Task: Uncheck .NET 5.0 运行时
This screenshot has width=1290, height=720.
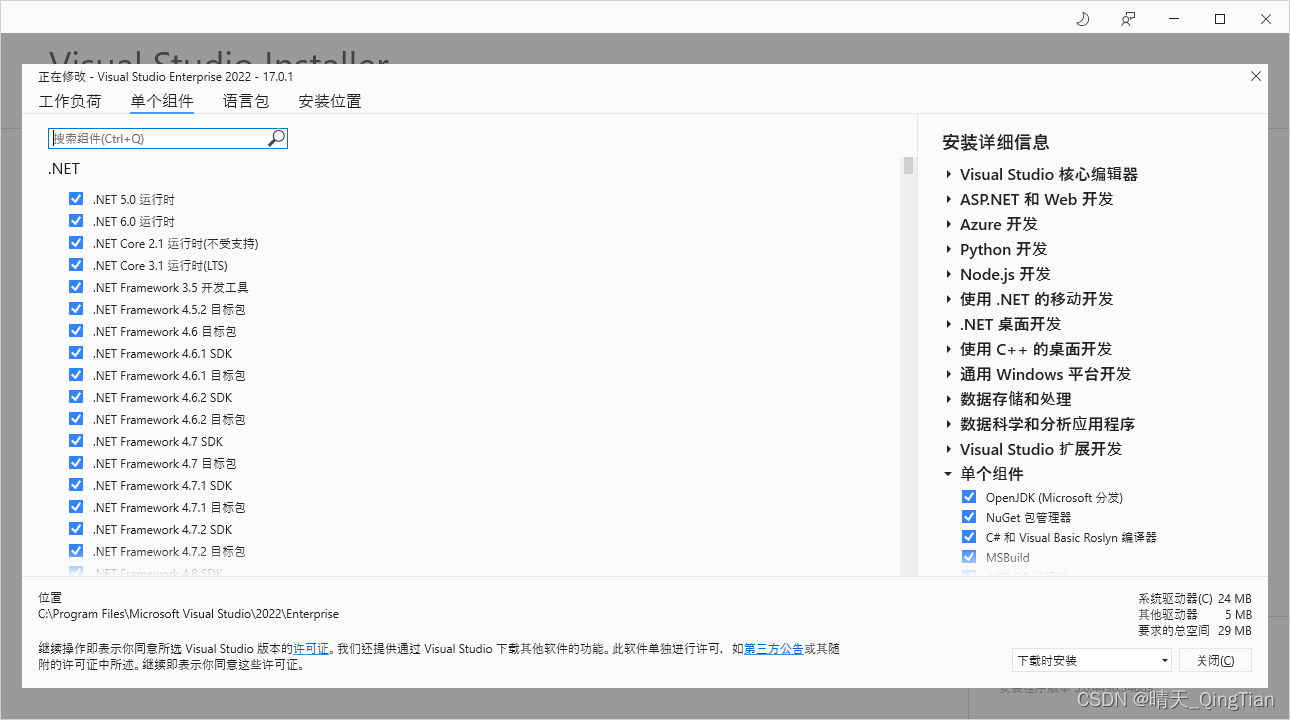Action: click(75, 199)
